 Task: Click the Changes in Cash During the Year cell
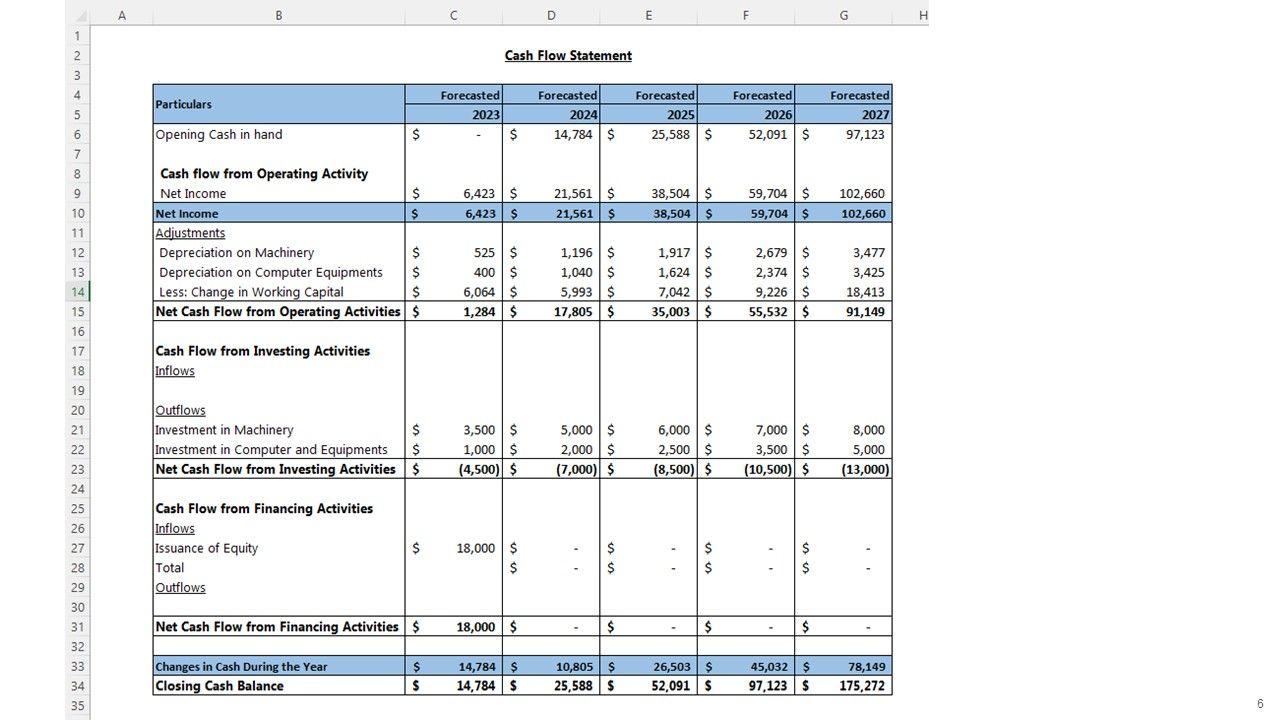tap(241, 667)
